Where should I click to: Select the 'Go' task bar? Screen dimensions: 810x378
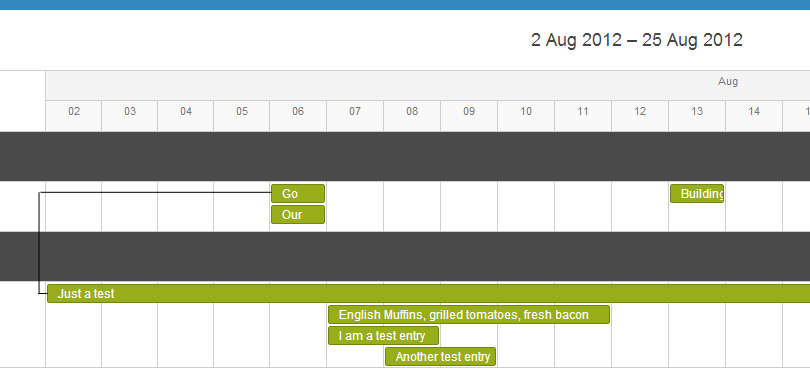pos(298,194)
